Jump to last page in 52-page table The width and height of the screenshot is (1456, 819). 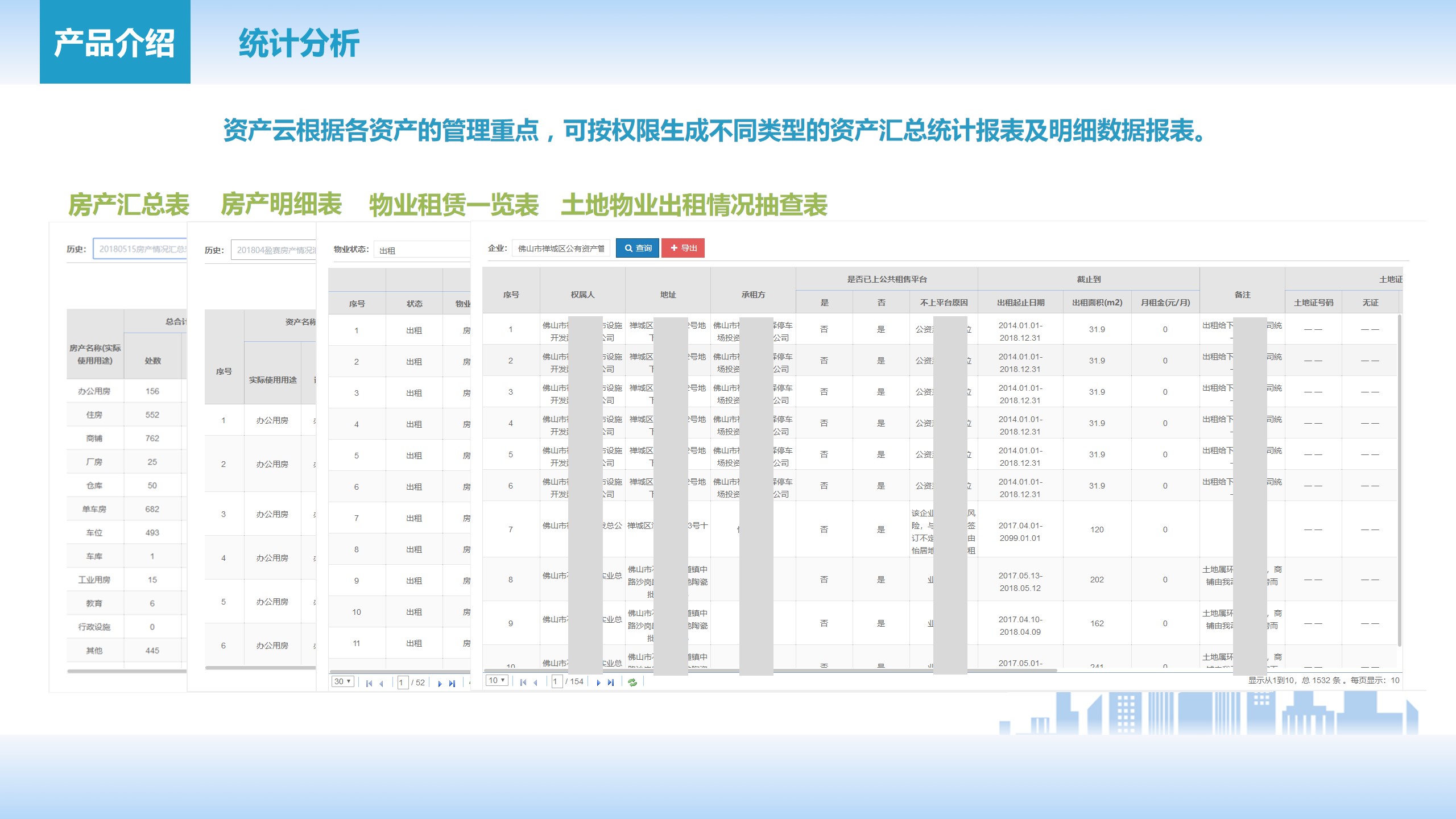tap(452, 683)
